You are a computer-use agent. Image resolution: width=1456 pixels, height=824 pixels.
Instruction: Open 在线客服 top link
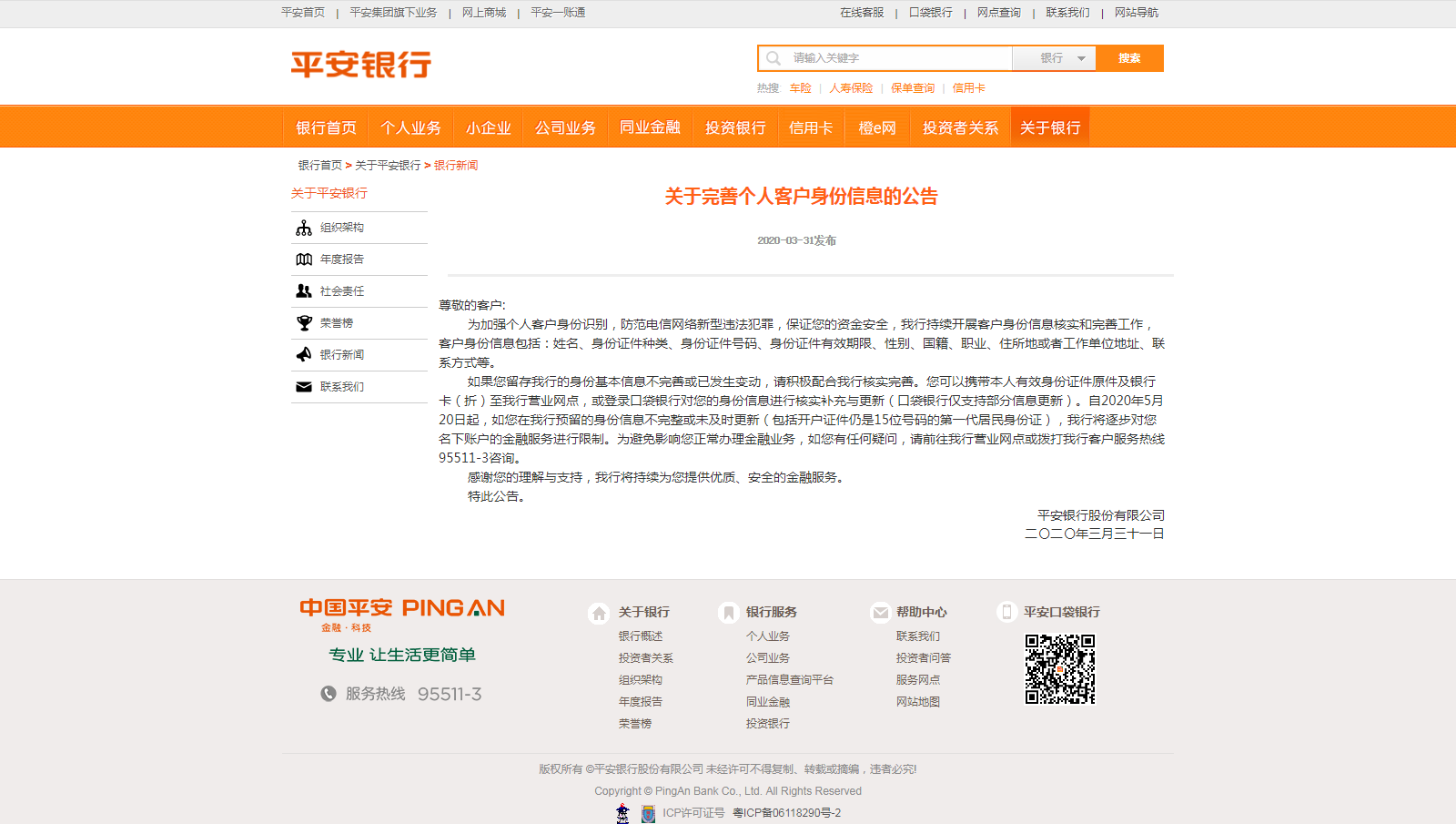click(862, 13)
